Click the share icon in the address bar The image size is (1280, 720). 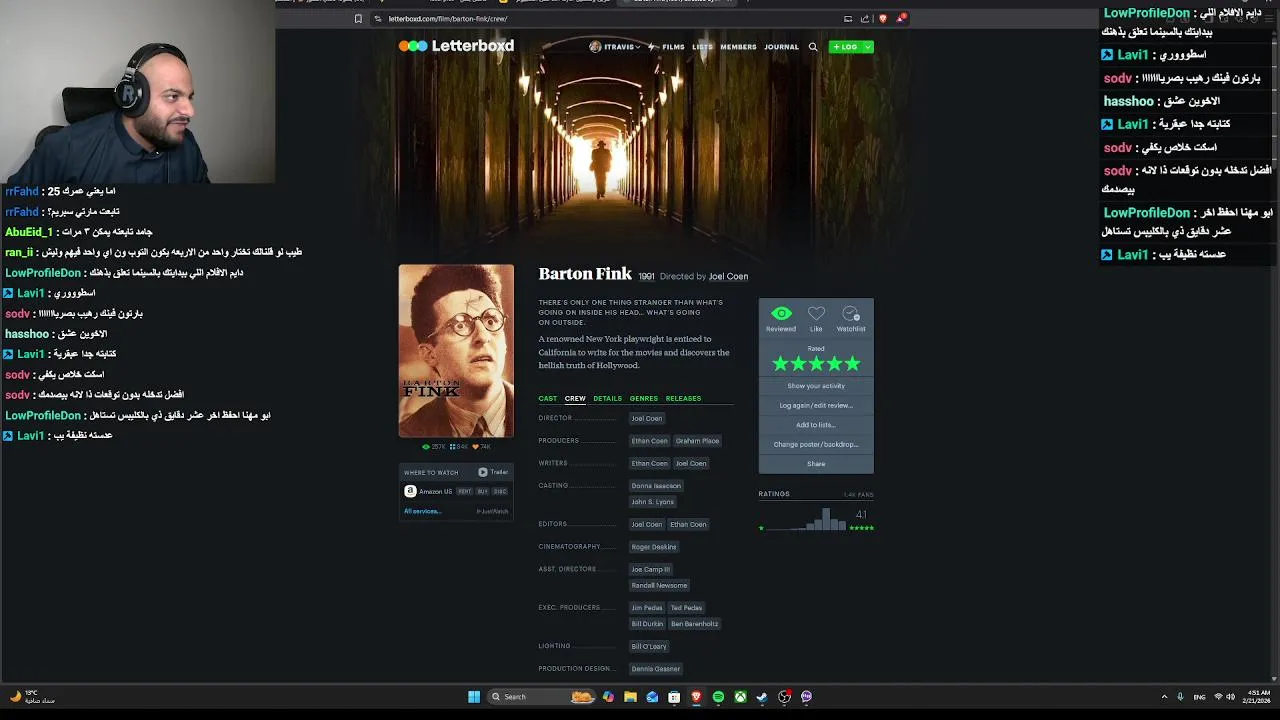864,19
